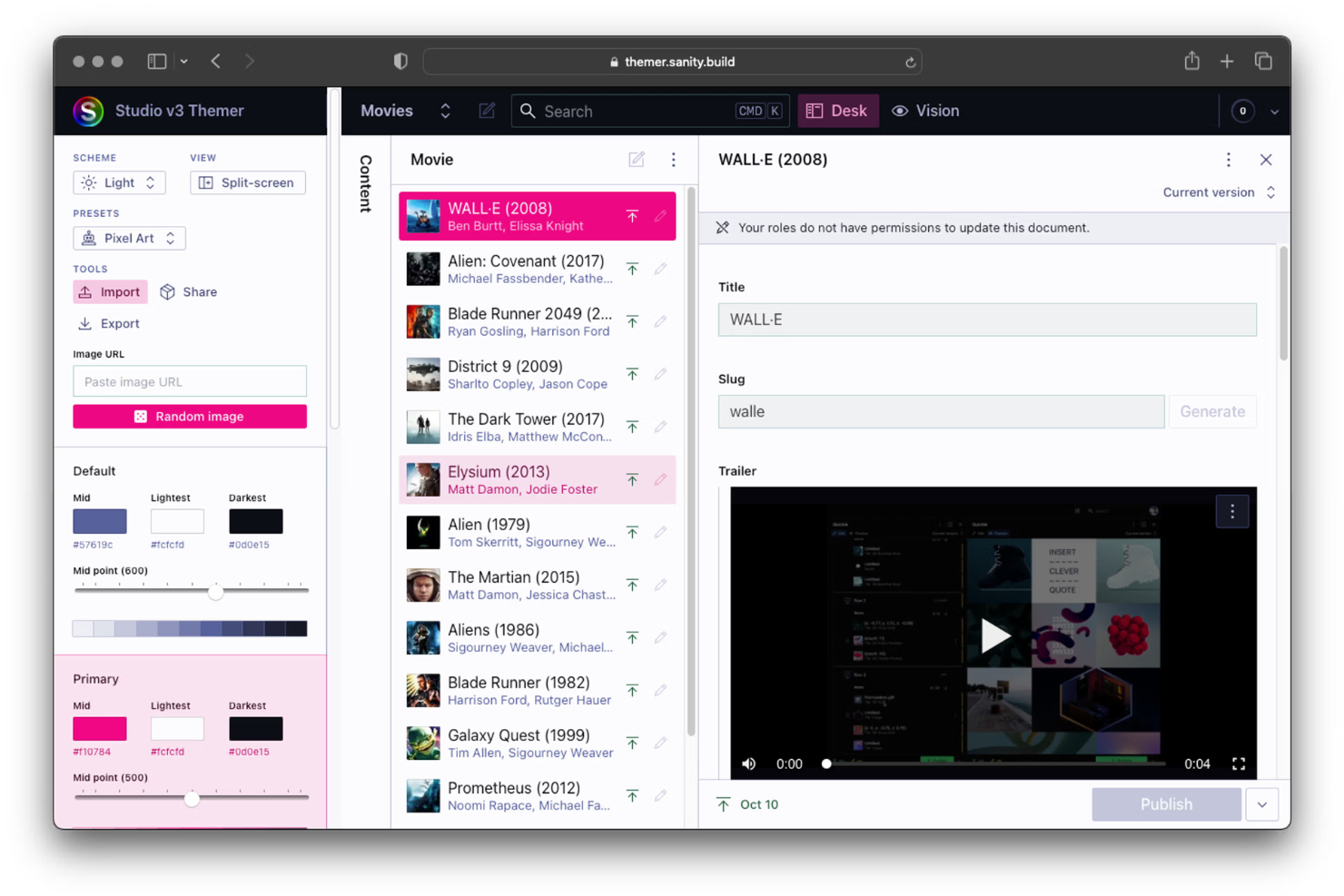This screenshot has height=896, width=1344.
Task: Click the publish arrow icon on District 9 row
Action: pyautogui.click(x=632, y=374)
